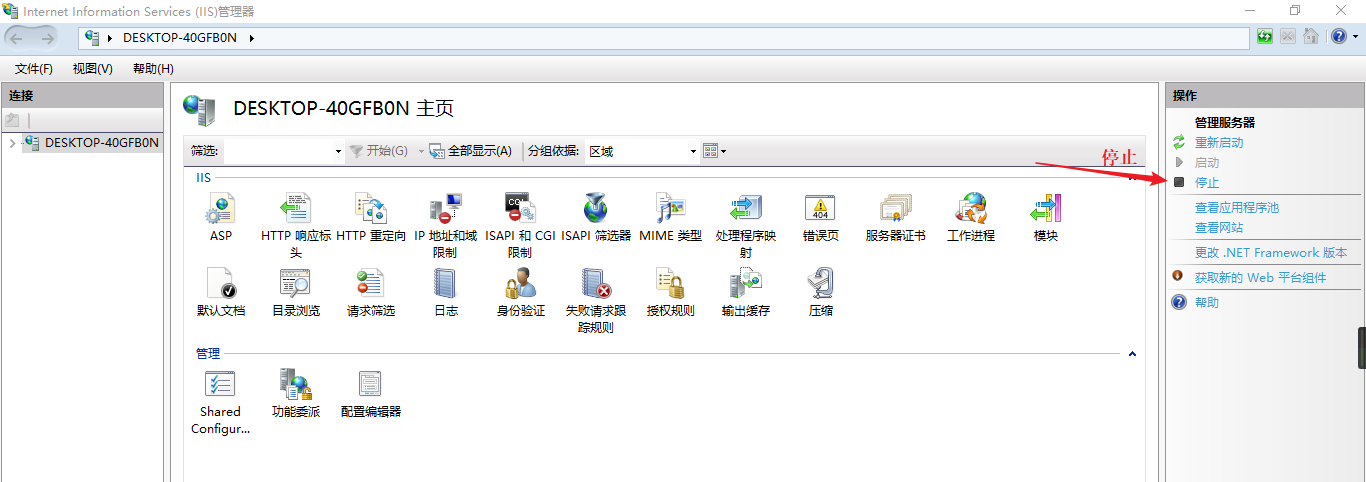Image resolution: width=1366 pixels, height=482 pixels.
Task: Collapse the 管理 section
Action: pos(1132,354)
